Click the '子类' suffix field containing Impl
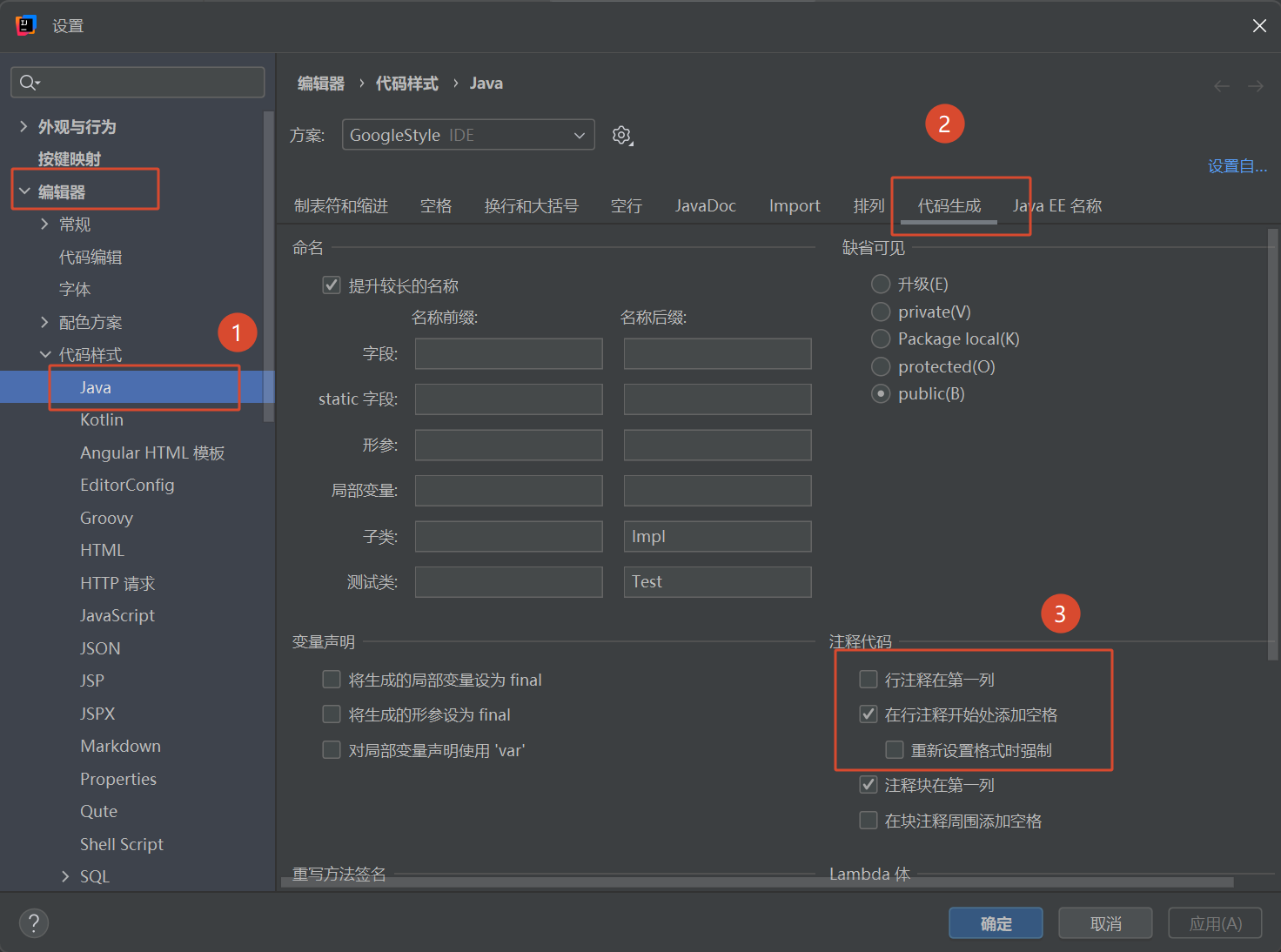The height and width of the screenshot is (952, 1281). [718, 536]
